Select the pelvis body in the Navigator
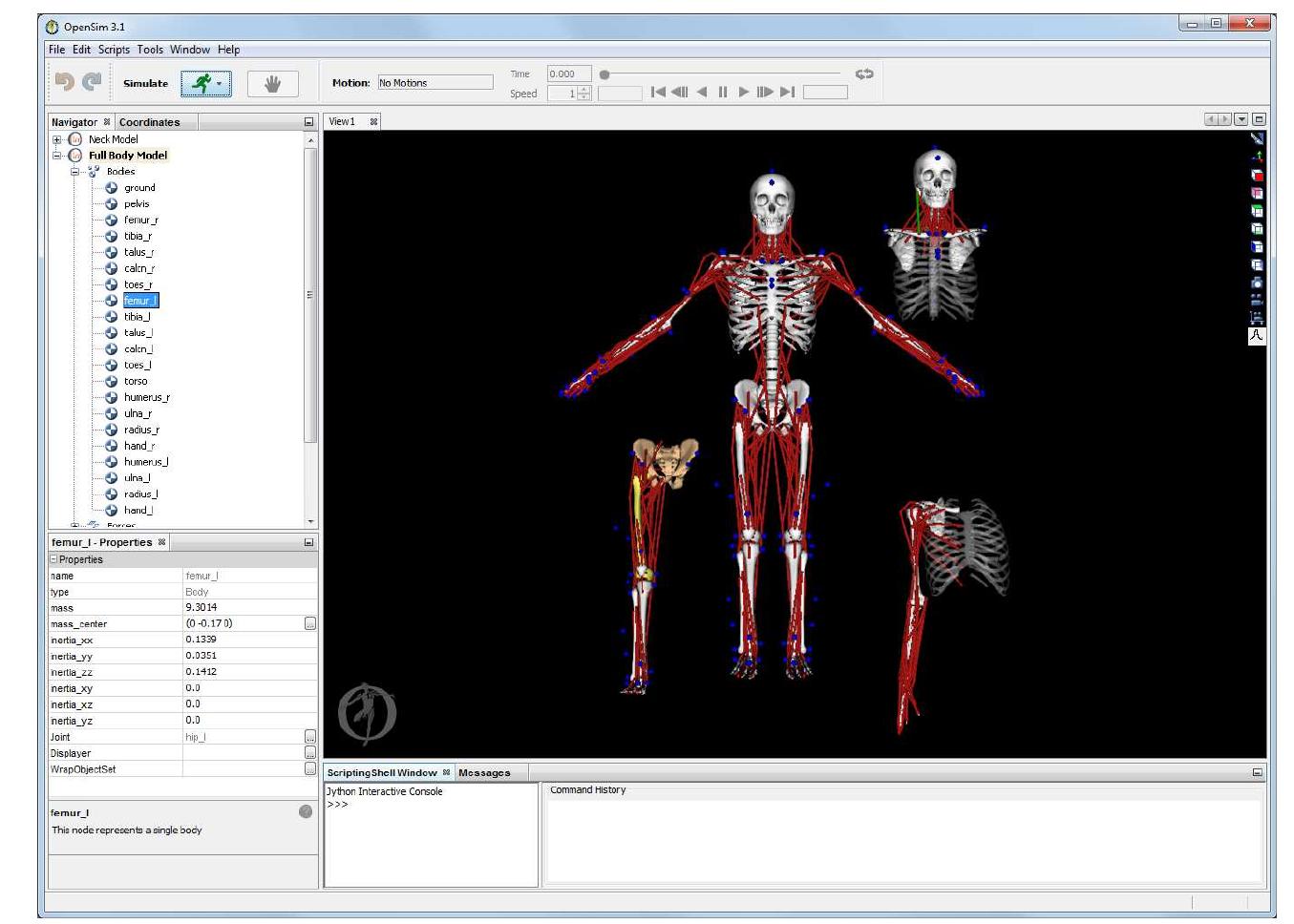 (138, 203)
